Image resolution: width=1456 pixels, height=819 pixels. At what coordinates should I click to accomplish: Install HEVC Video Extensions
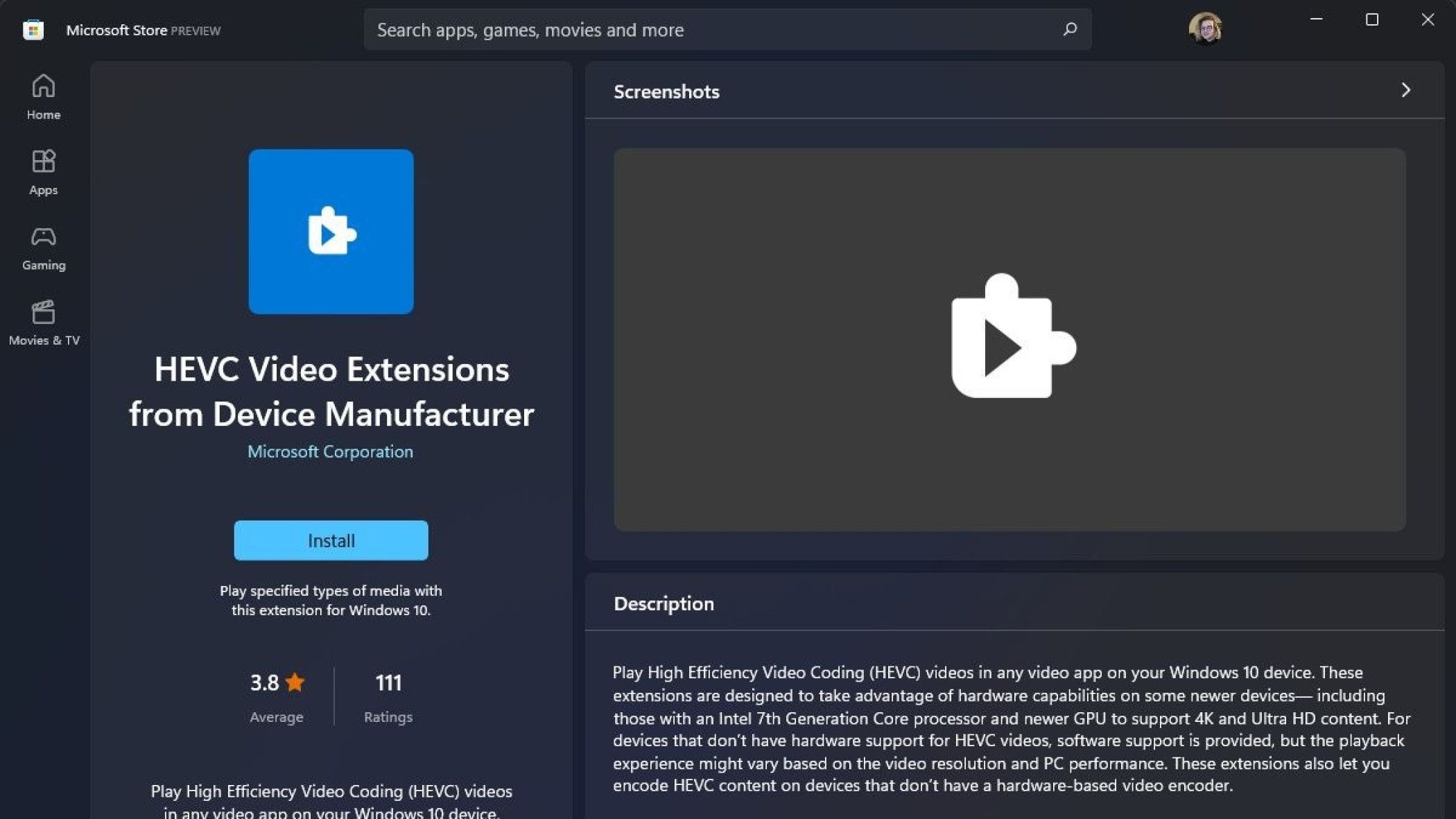(331, 540)
